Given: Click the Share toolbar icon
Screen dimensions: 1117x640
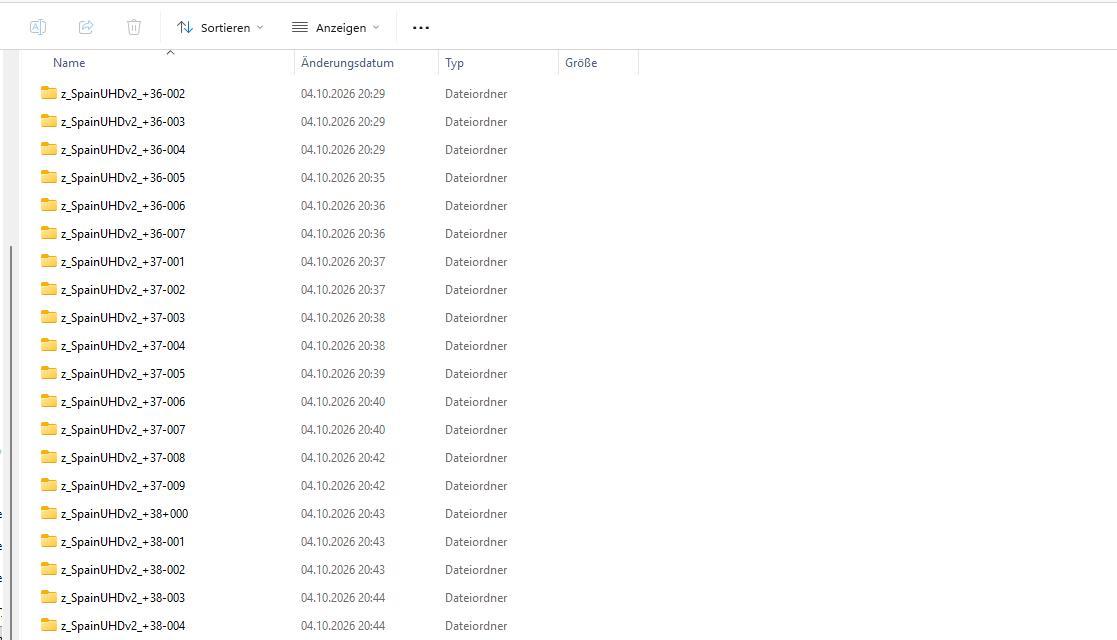Looking at the screenshot, I should coord(85,27).
